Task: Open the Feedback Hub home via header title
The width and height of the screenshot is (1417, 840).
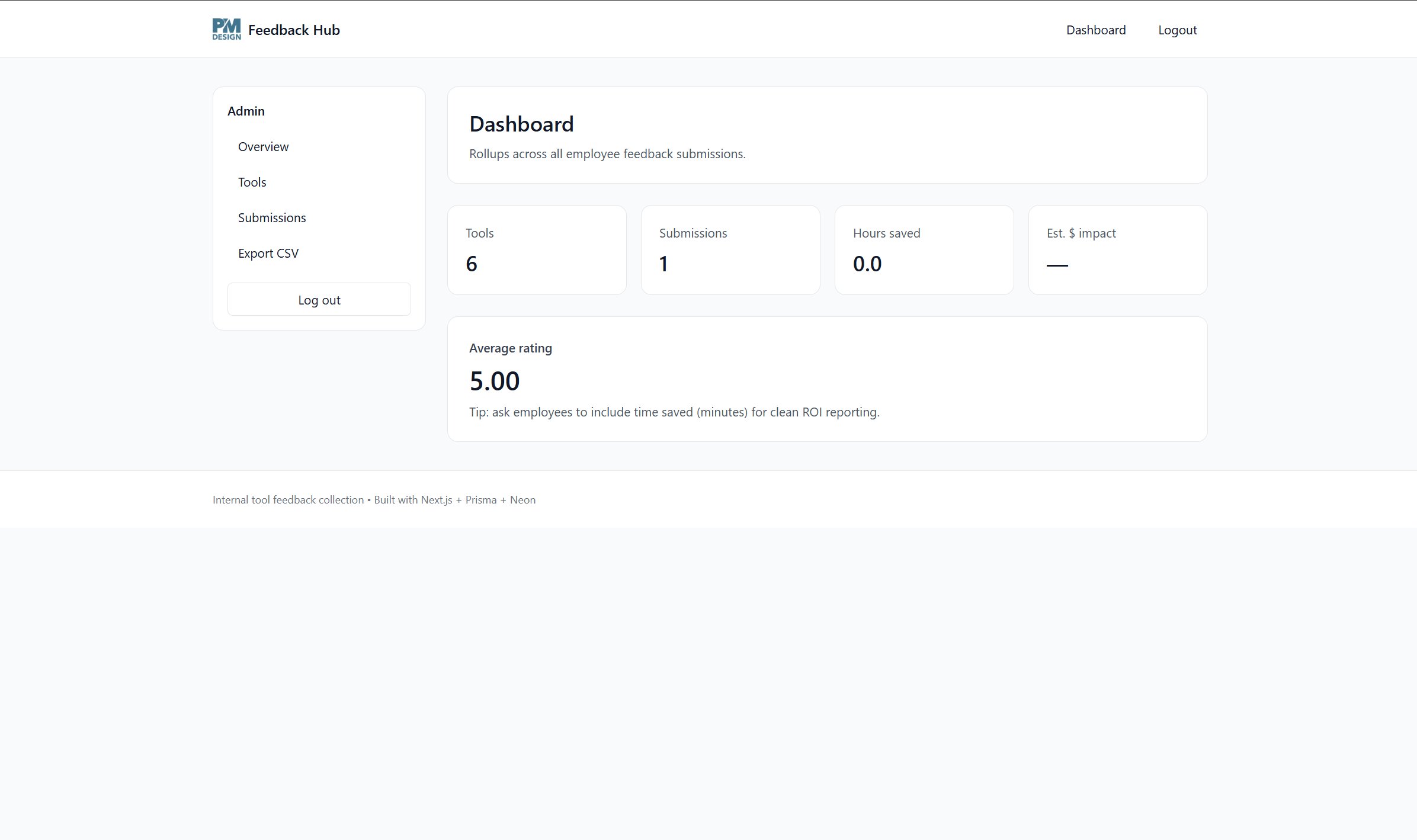Action: [294, 30]
